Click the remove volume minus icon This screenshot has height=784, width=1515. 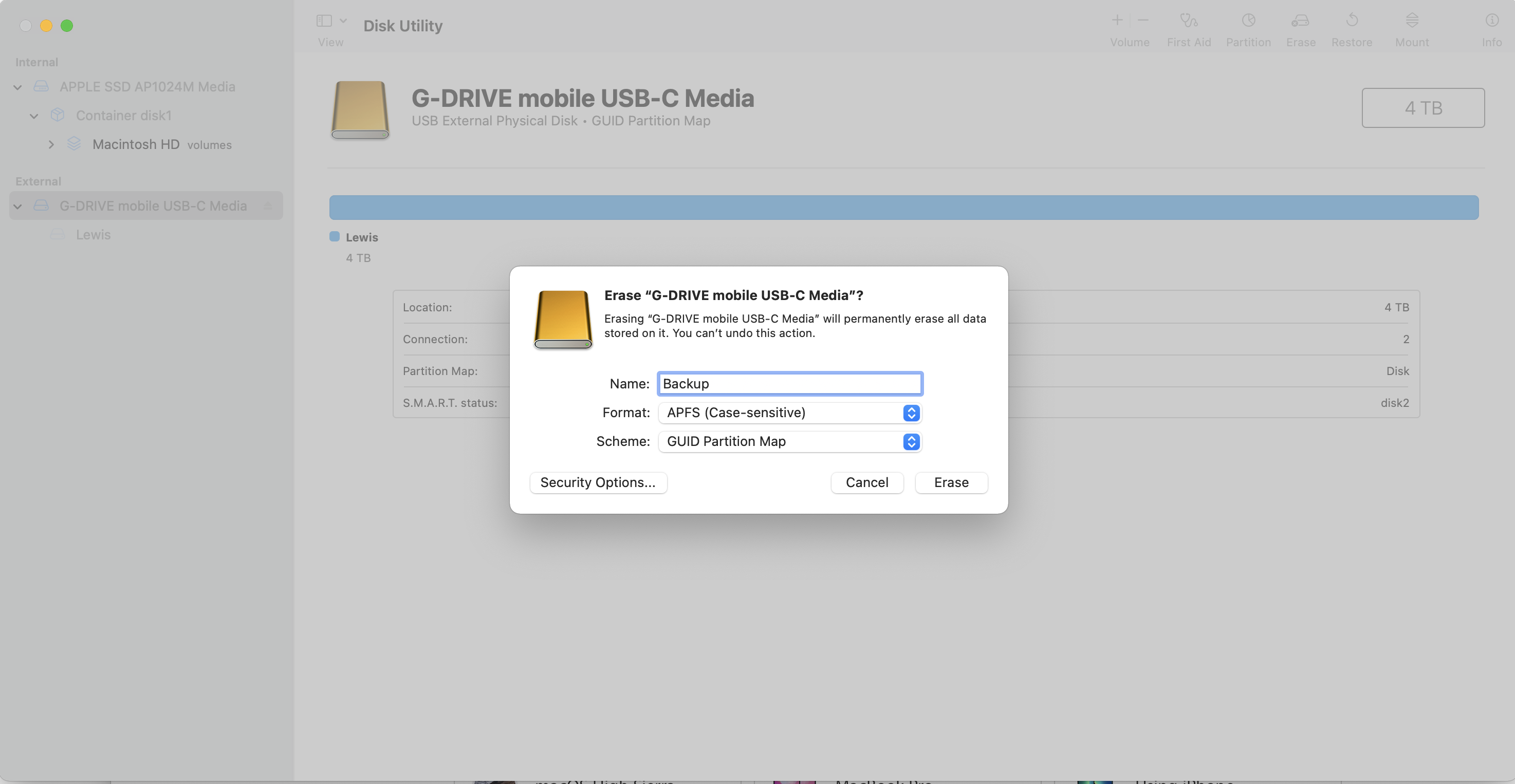(1143, 21)
